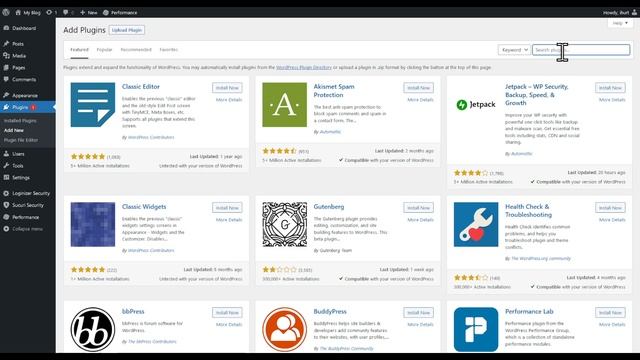
Task: Open the Howdy user account menu
Action: (x=620, y=13)
